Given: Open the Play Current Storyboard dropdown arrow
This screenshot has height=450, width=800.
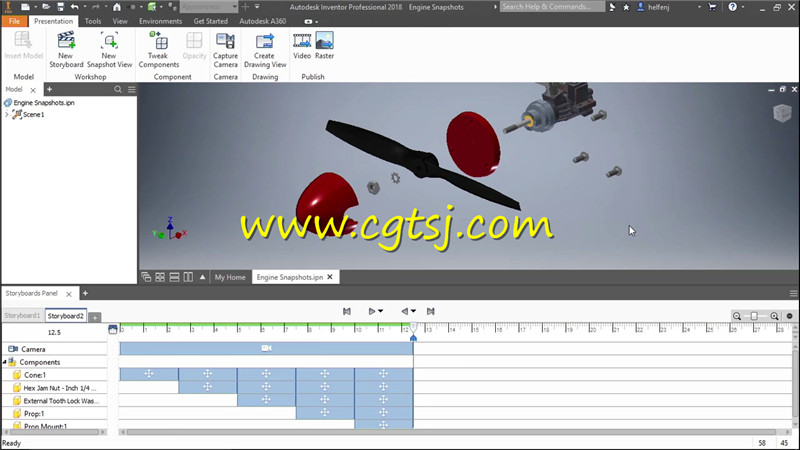Looking at the screenshot, I should point(381,311).
